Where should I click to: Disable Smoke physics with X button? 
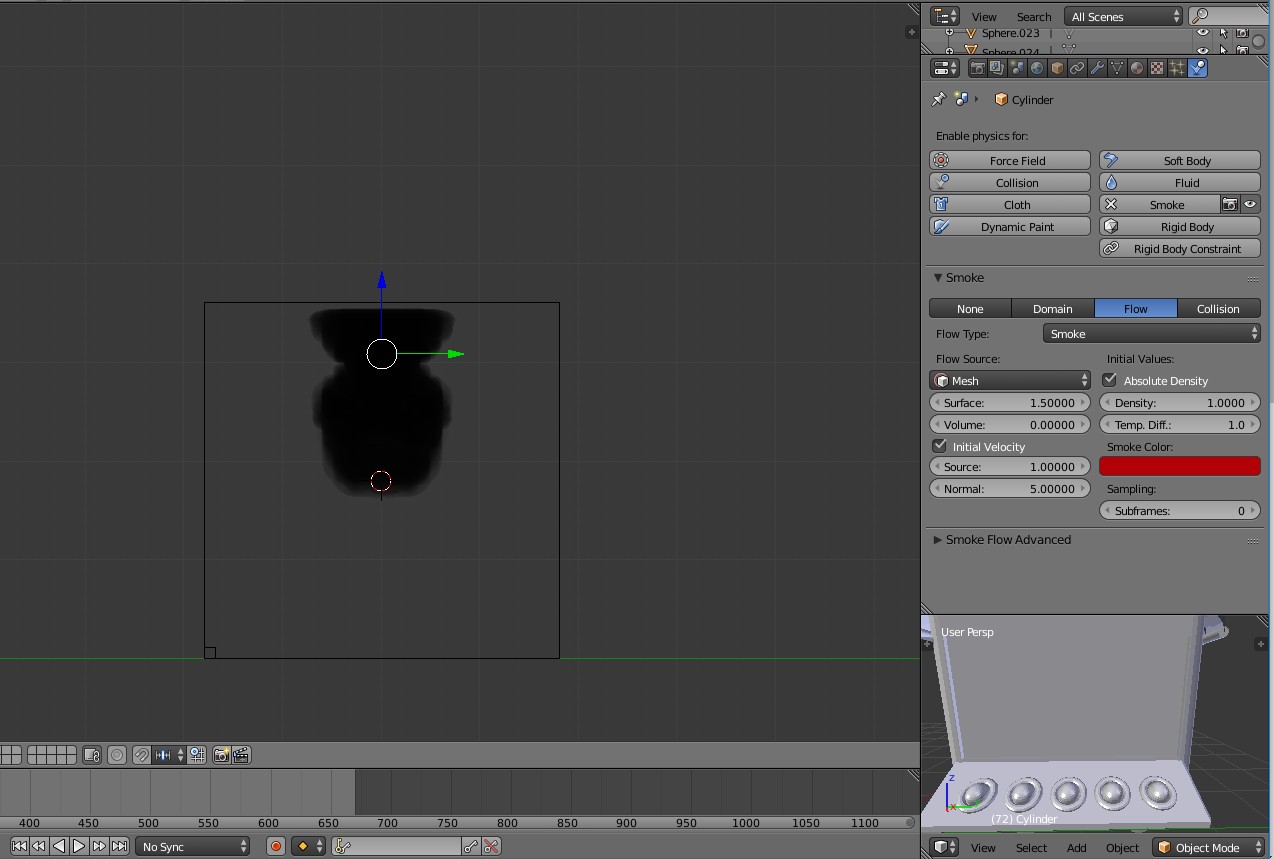coord(1160,204)
